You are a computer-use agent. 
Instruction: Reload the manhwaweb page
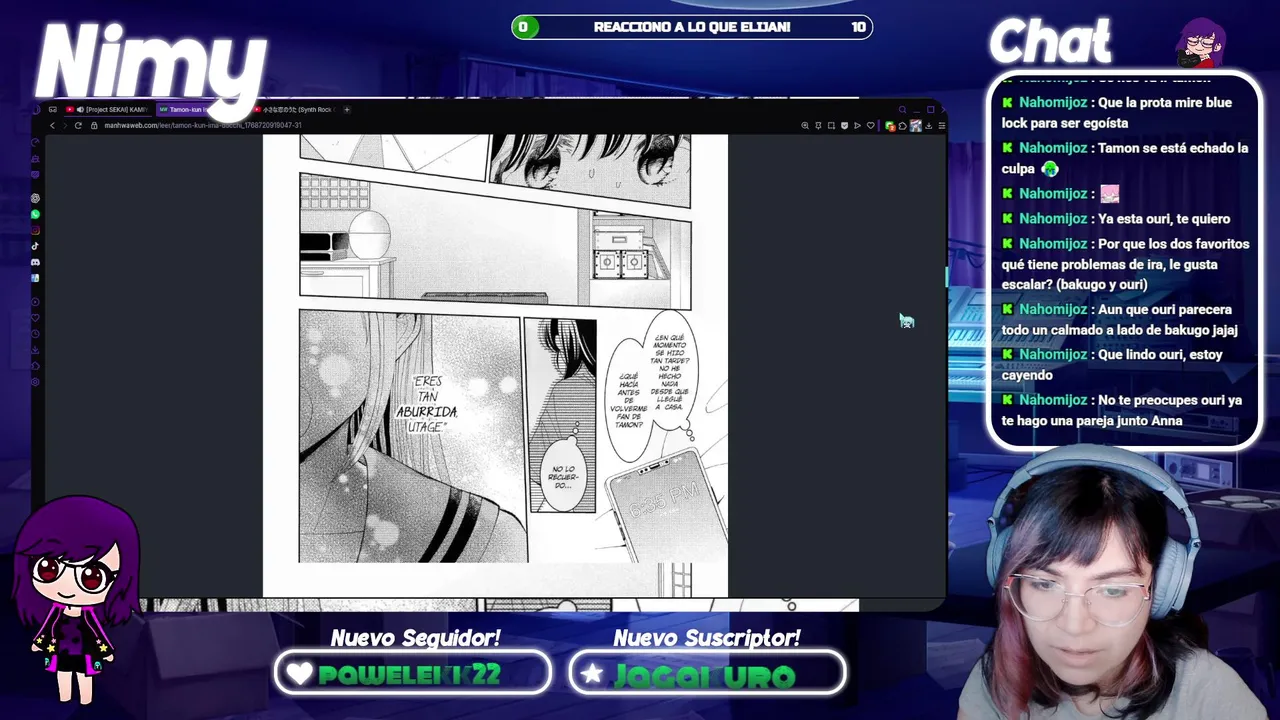pos(78,126)
